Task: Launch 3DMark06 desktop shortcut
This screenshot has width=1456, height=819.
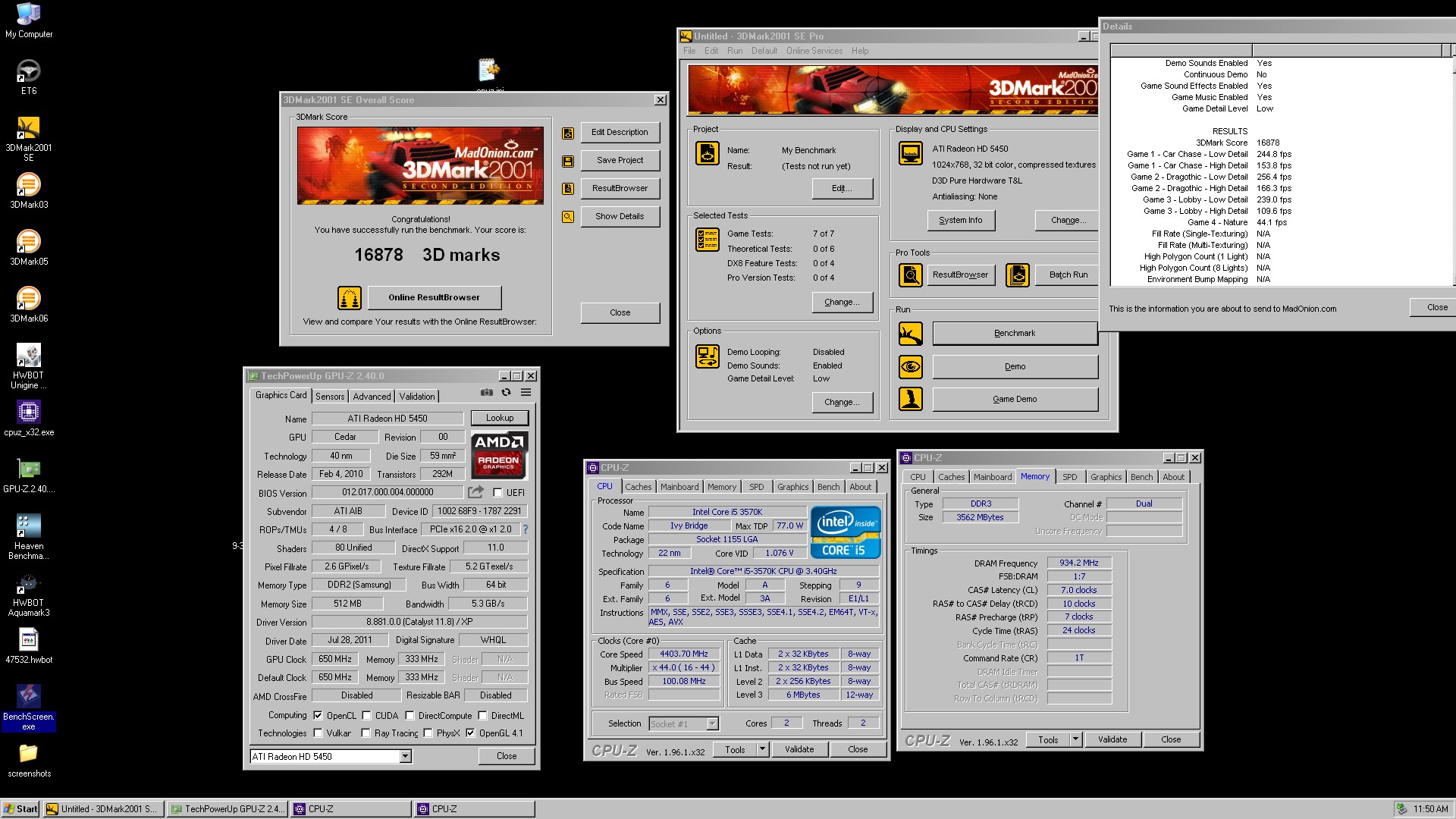Action: click(x=29, y=305)
